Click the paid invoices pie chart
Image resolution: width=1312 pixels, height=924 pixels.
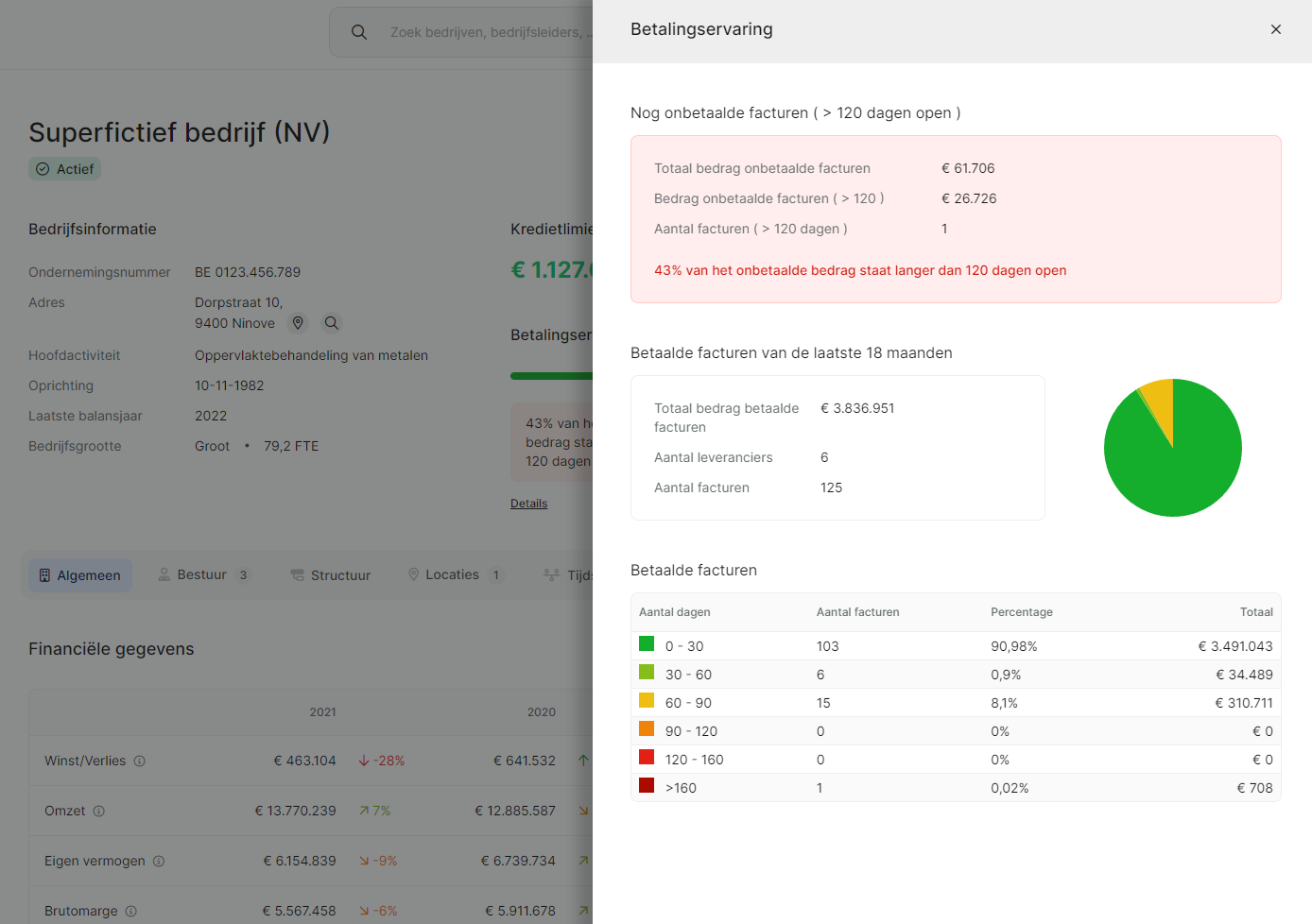point(1172,448)
